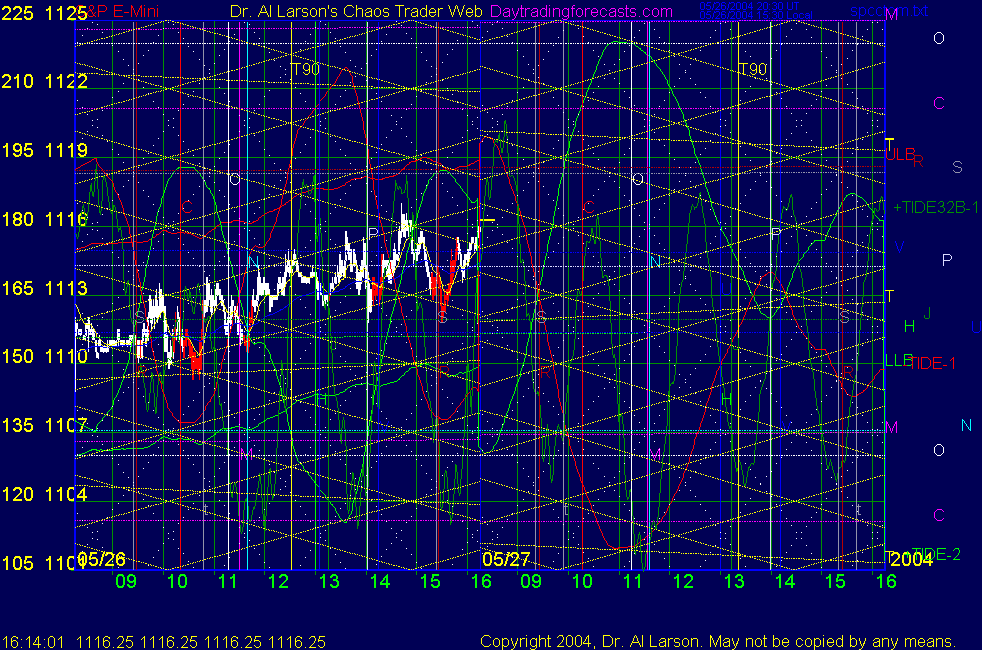982x650 pixels.
Task: Select the '195 1119' price axis label
Action: [44, 150]
